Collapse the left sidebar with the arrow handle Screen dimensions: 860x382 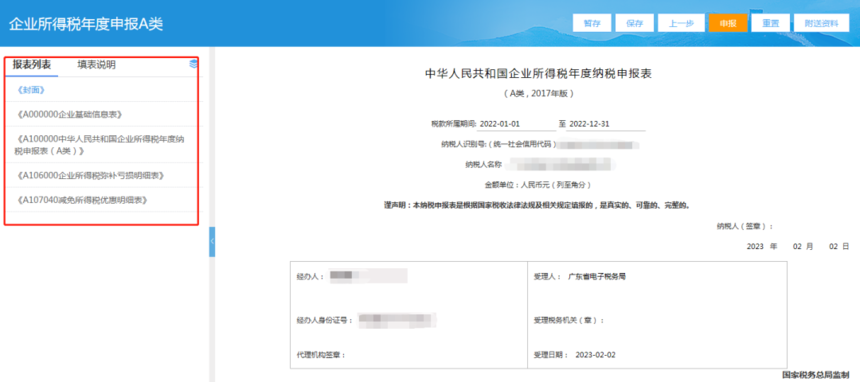pos(212,241)
